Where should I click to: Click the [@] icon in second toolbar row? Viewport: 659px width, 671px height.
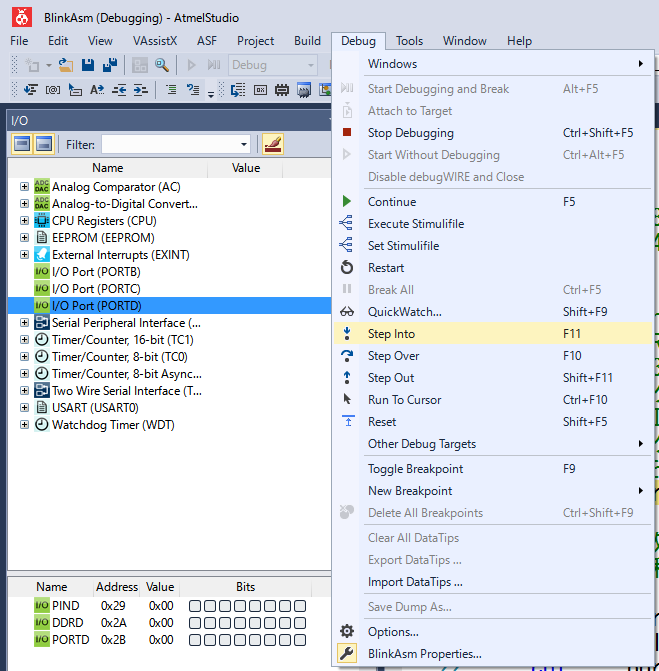[53, 90]
